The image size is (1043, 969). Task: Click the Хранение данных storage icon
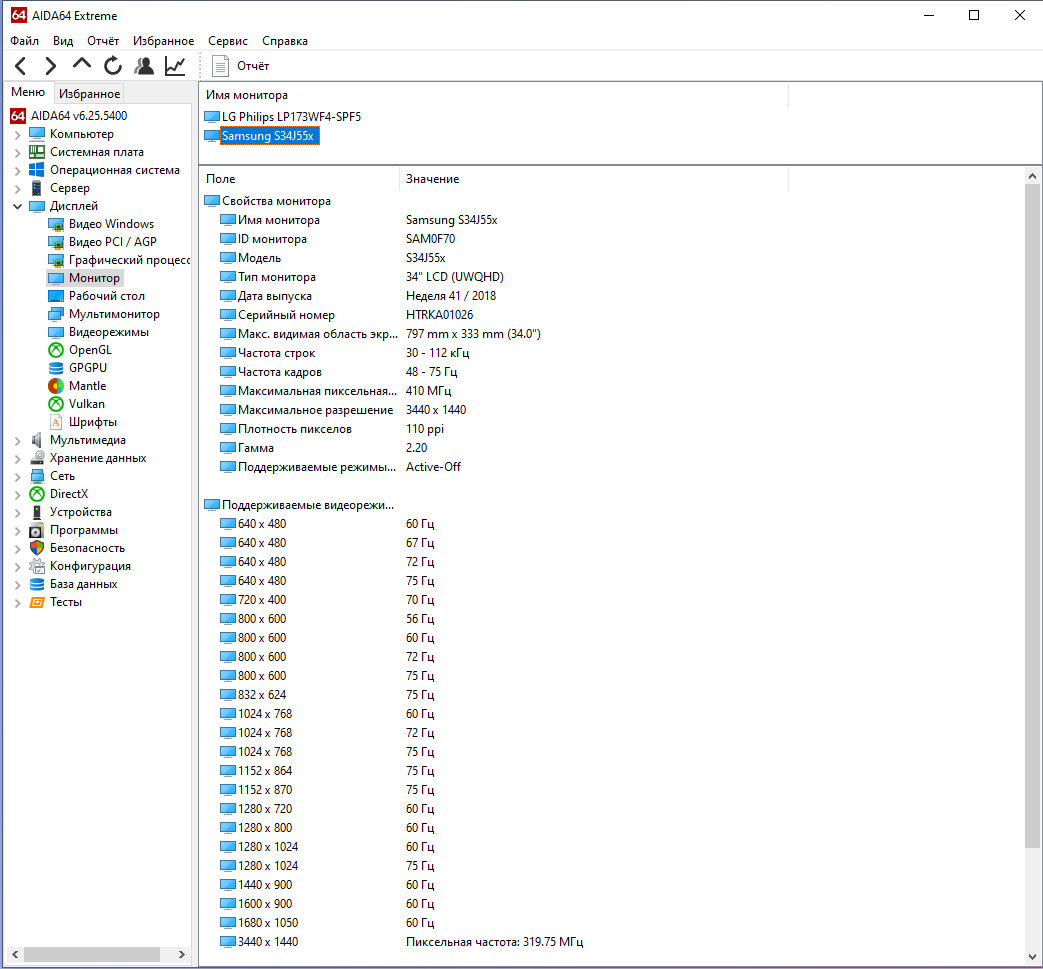click(37, 458)
